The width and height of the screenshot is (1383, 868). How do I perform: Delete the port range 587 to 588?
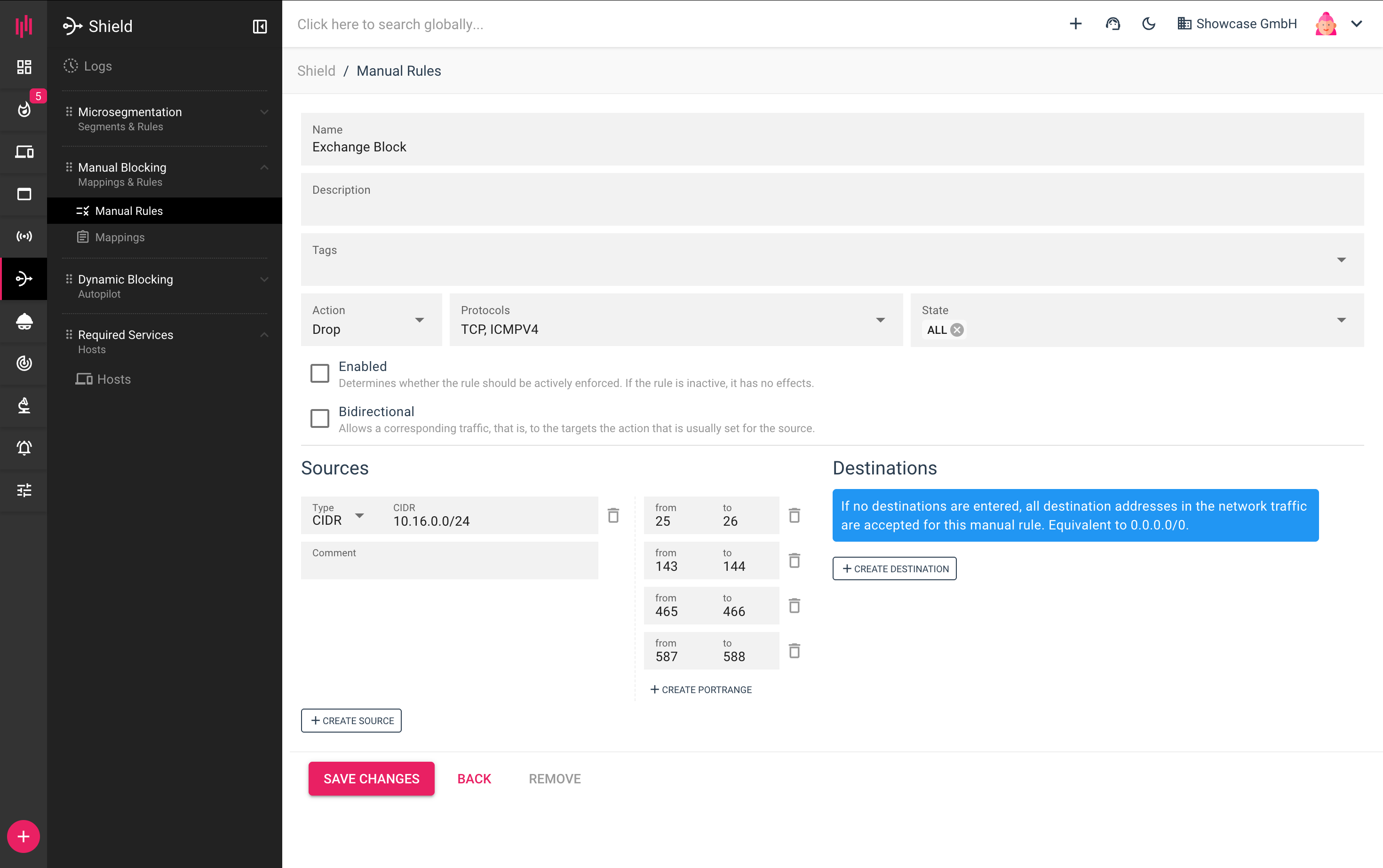[795, 651]
